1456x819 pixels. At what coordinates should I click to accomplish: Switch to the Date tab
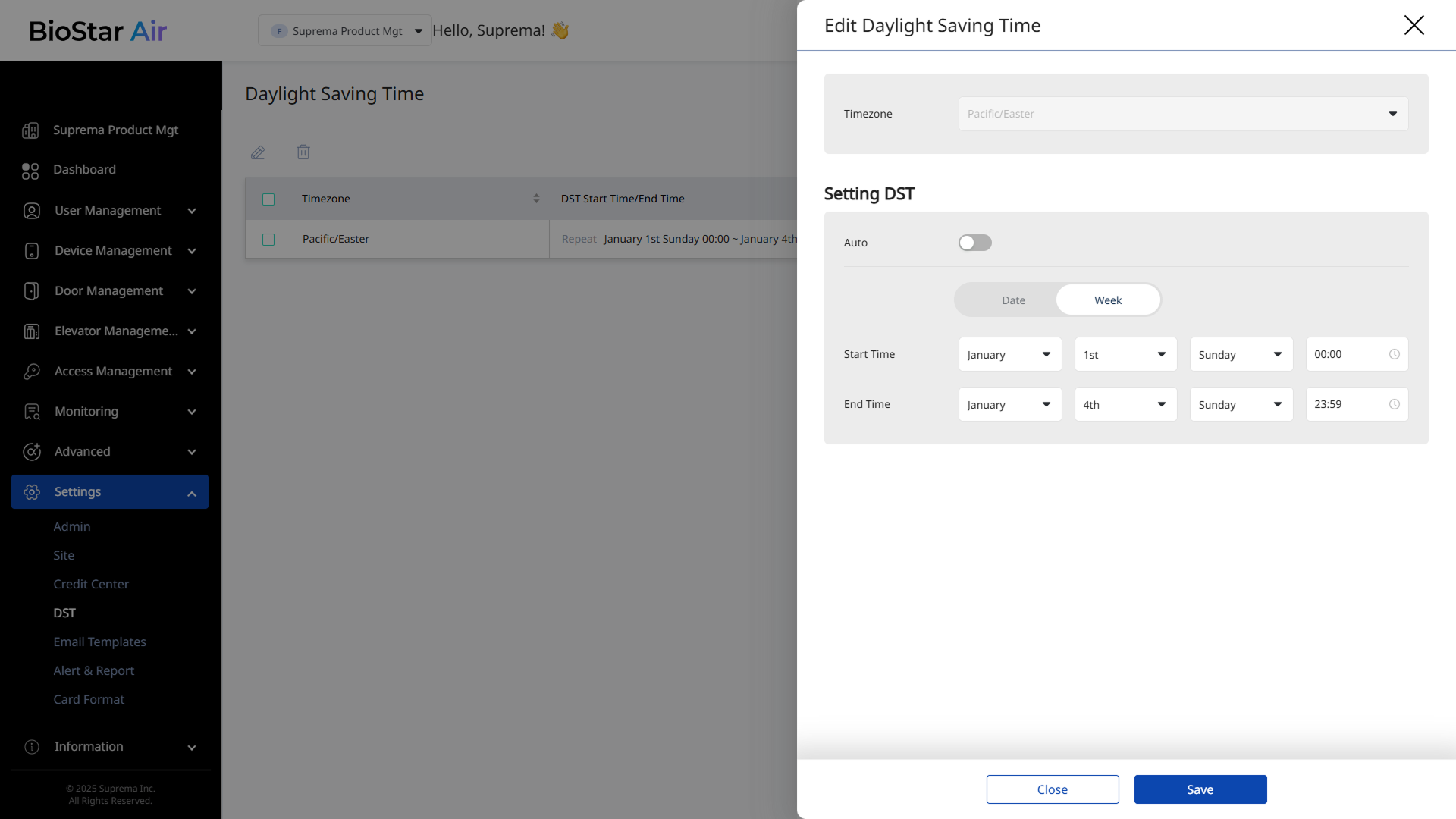click(x=1012, y=300)
